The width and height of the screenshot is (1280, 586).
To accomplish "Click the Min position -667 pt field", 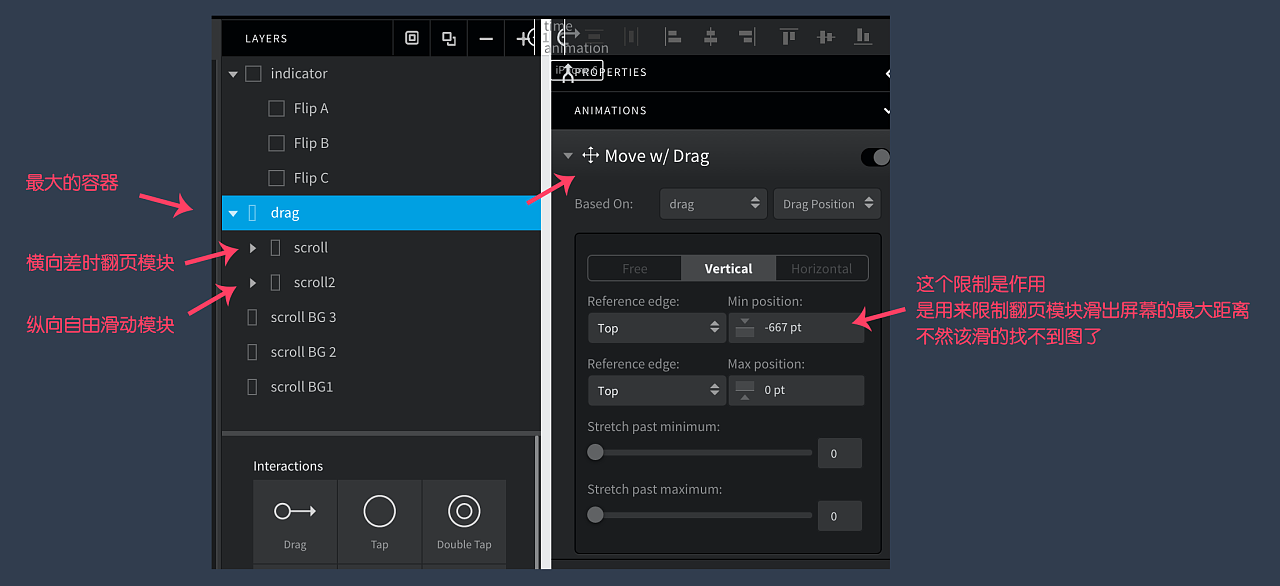I will pyautogui.click(x=797, y=328).
